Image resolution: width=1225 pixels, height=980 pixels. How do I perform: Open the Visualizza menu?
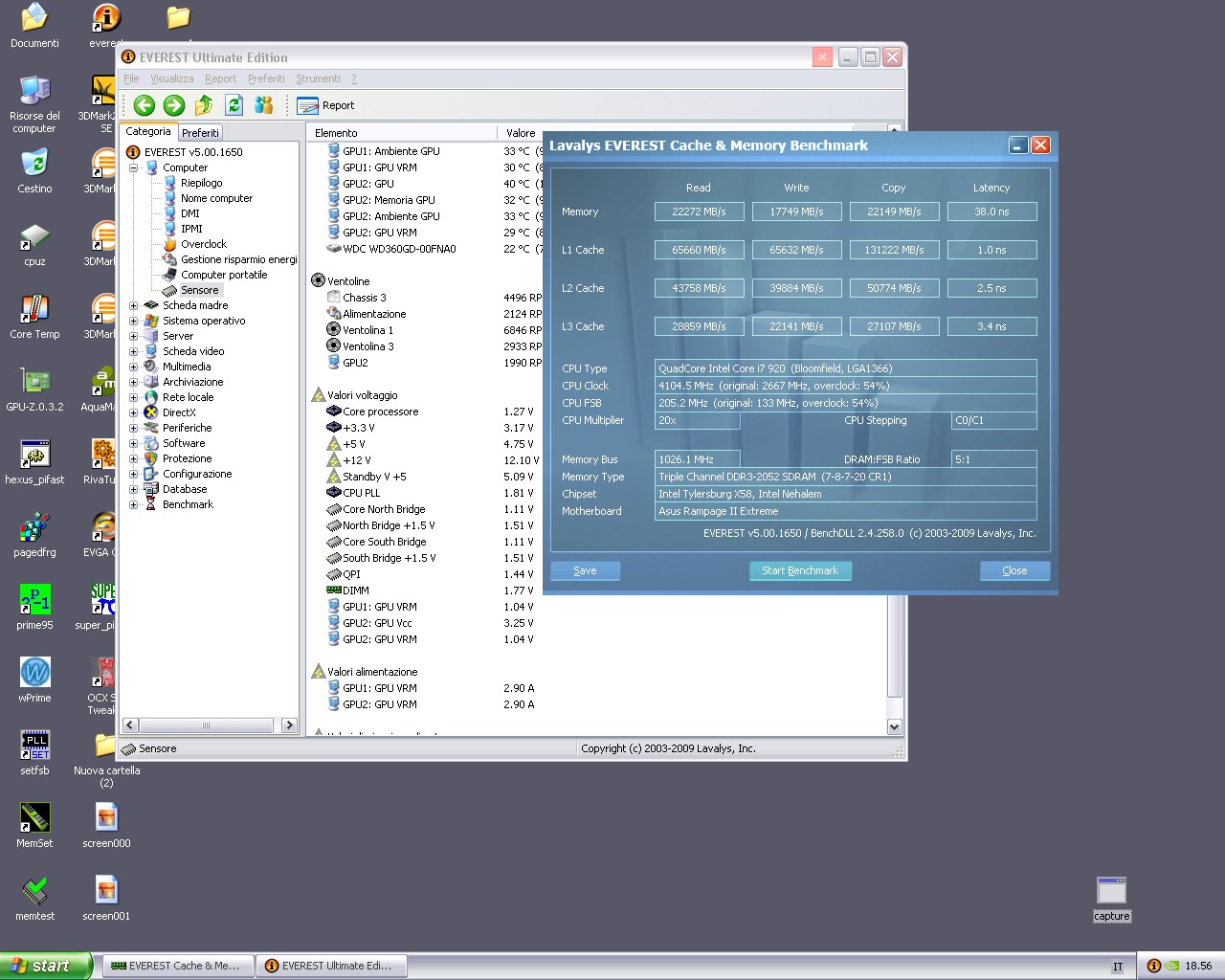pyautogui.click(x=171, y=78)
